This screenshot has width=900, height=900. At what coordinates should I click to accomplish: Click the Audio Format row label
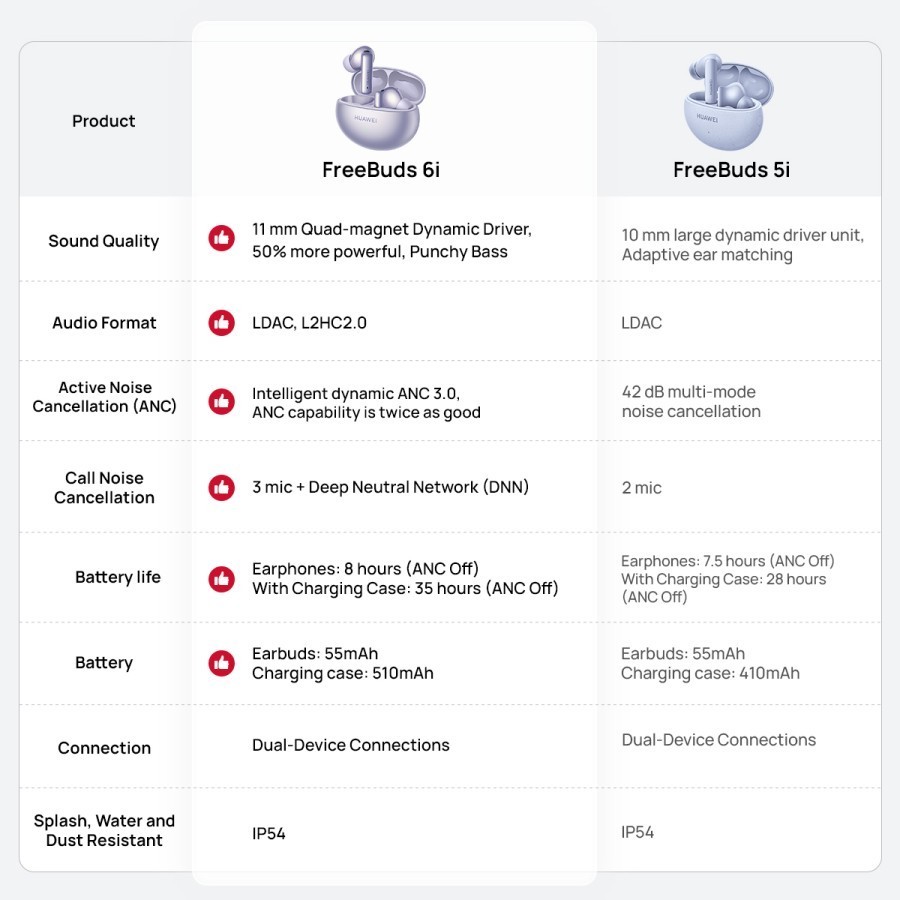[x=104, y=323]
